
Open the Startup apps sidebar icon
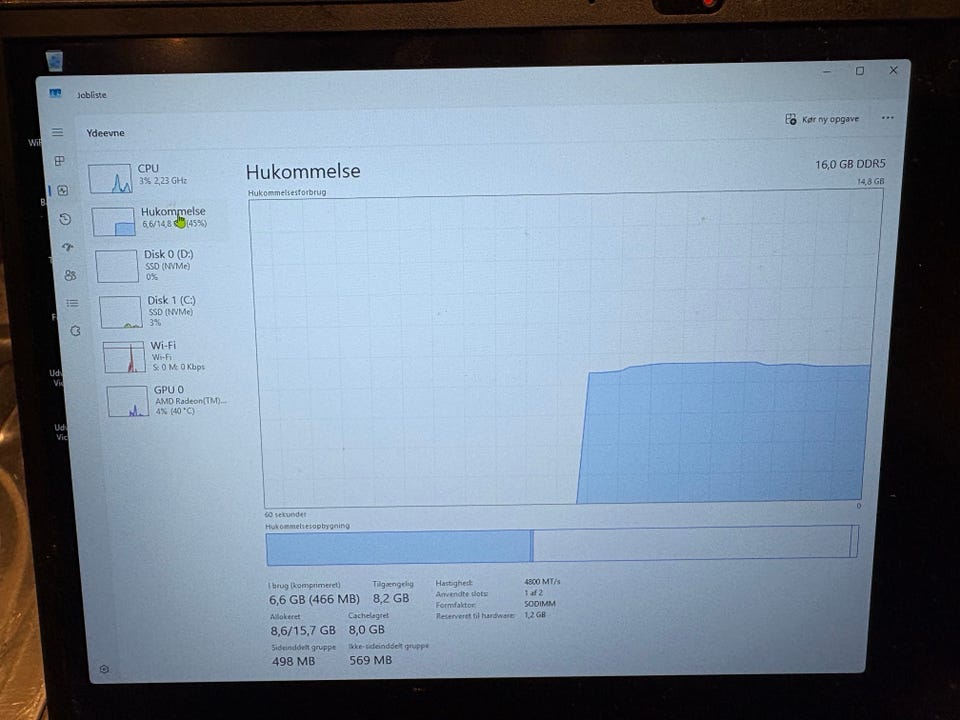(x=67, y=247)
